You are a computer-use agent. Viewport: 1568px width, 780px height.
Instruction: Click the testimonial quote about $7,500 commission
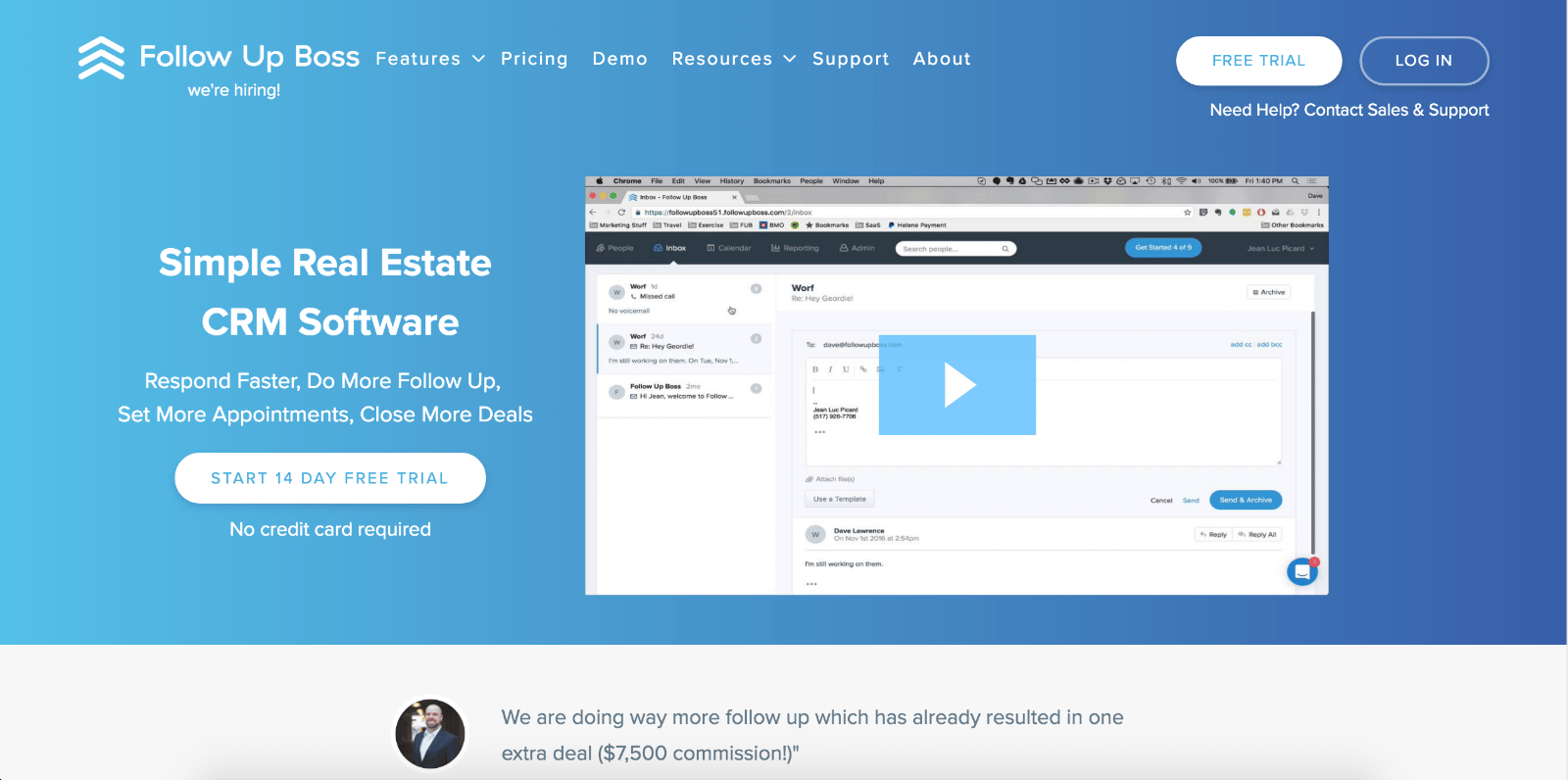812,735
